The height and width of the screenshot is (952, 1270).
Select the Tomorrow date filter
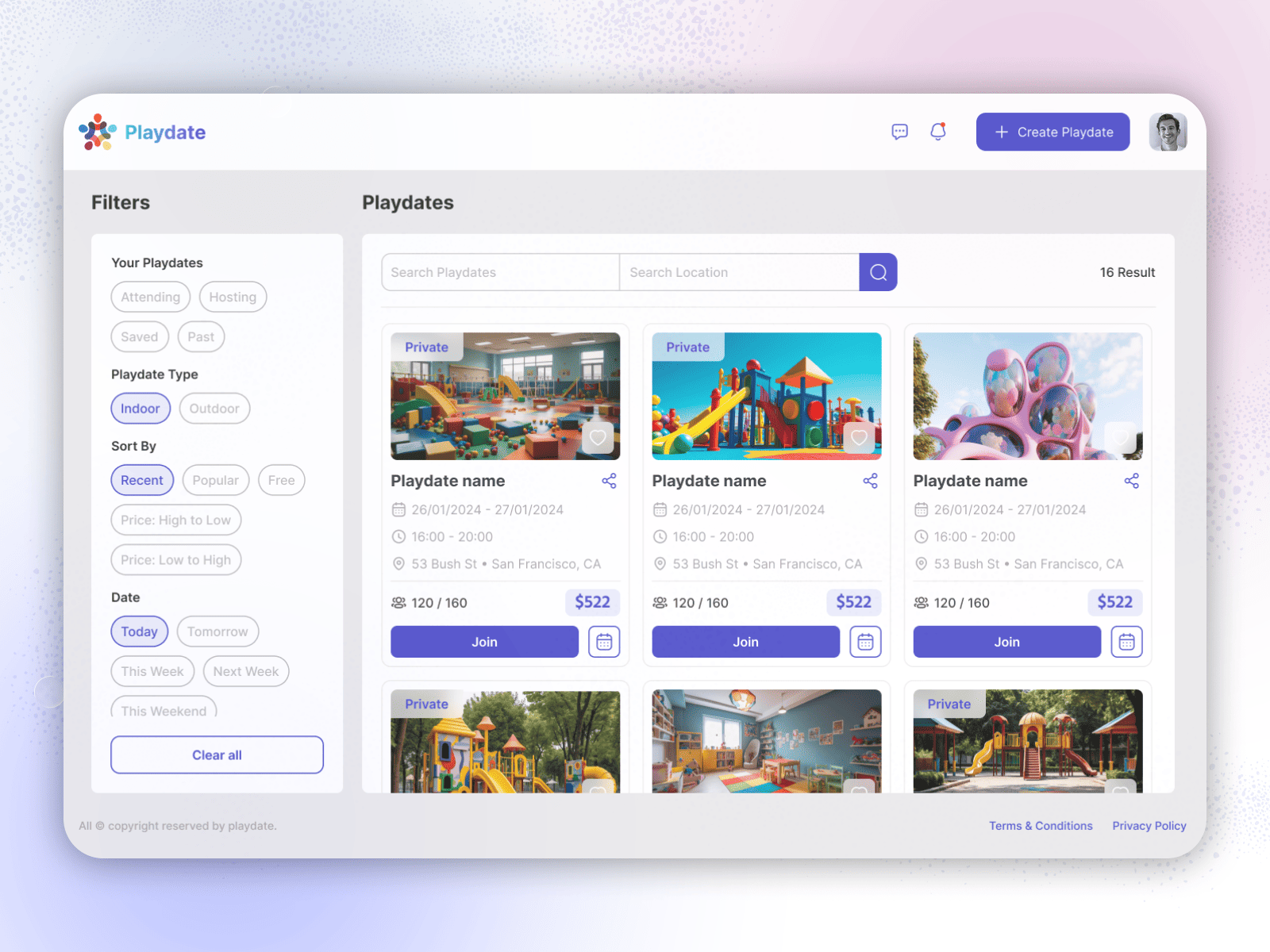tap(217, 631)
